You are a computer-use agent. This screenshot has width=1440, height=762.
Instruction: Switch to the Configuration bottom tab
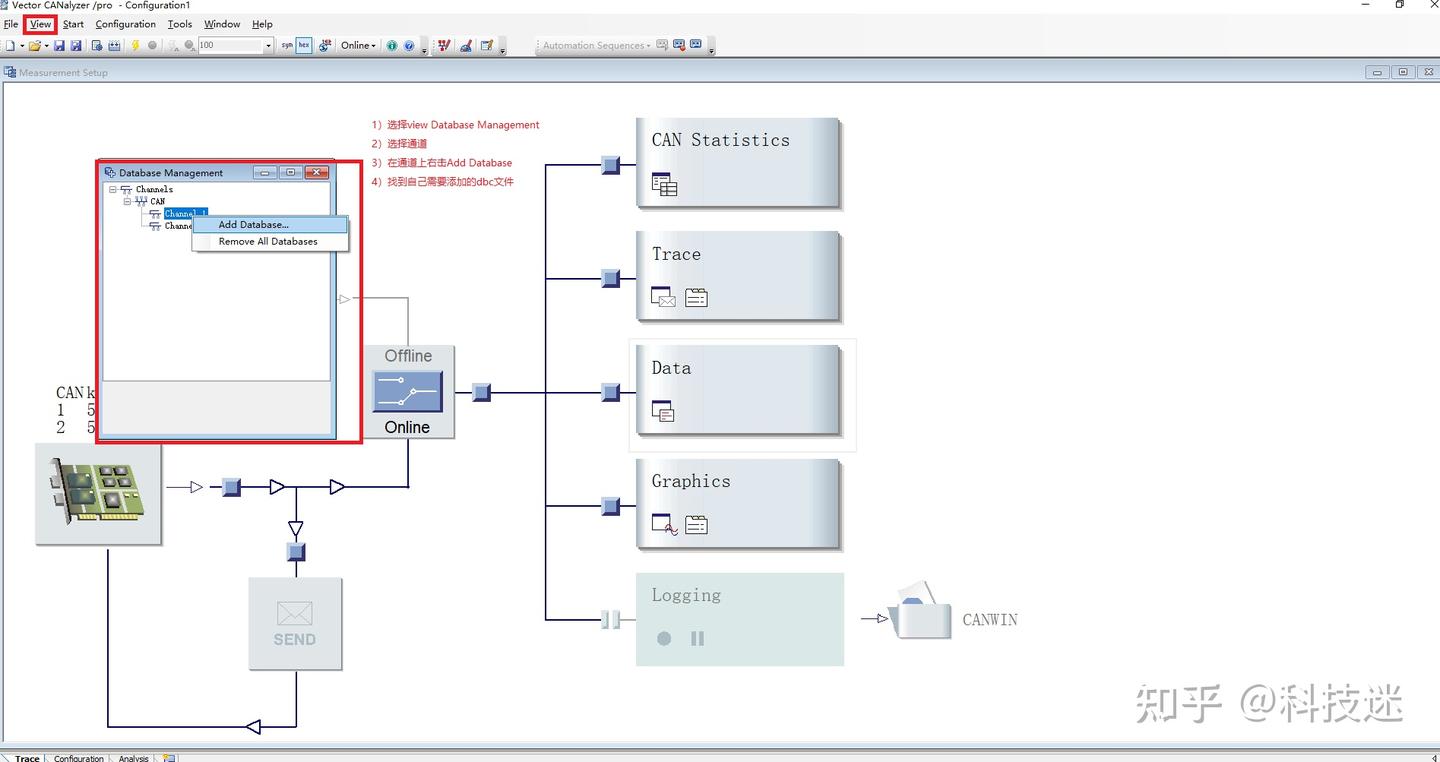coord(79,758)
